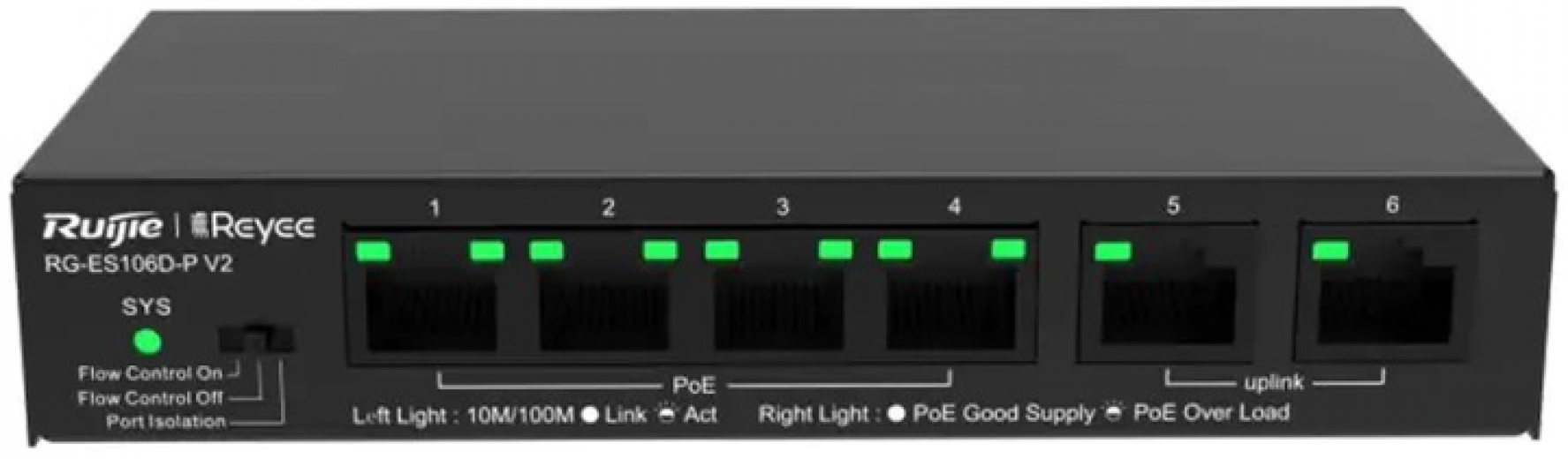The width and height of the screenshot is (1568, 459).
Task: Click the Port Isolation label
Action: (x=165, y=422)
